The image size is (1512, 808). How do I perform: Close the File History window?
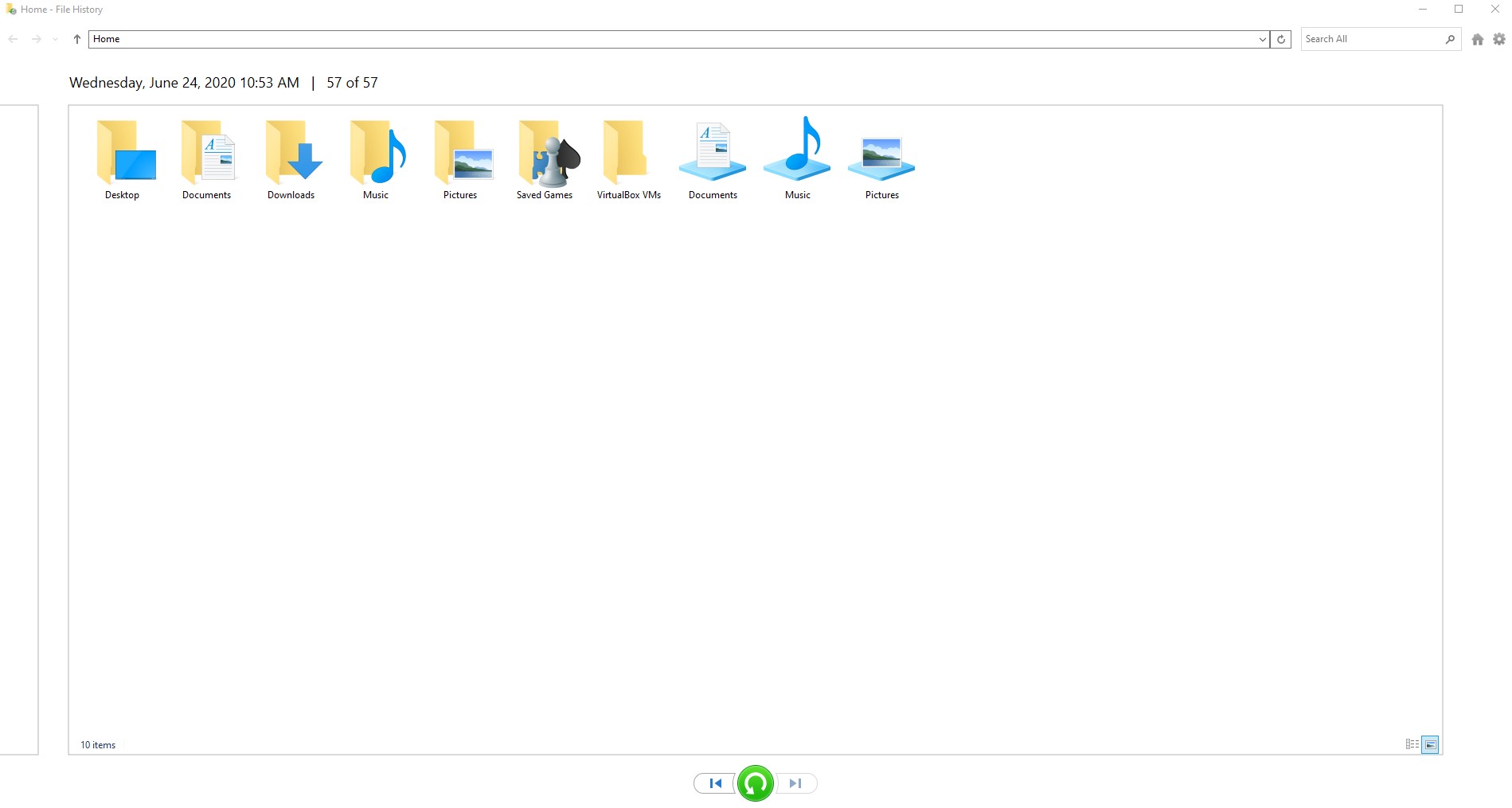tap(1494, 10)
